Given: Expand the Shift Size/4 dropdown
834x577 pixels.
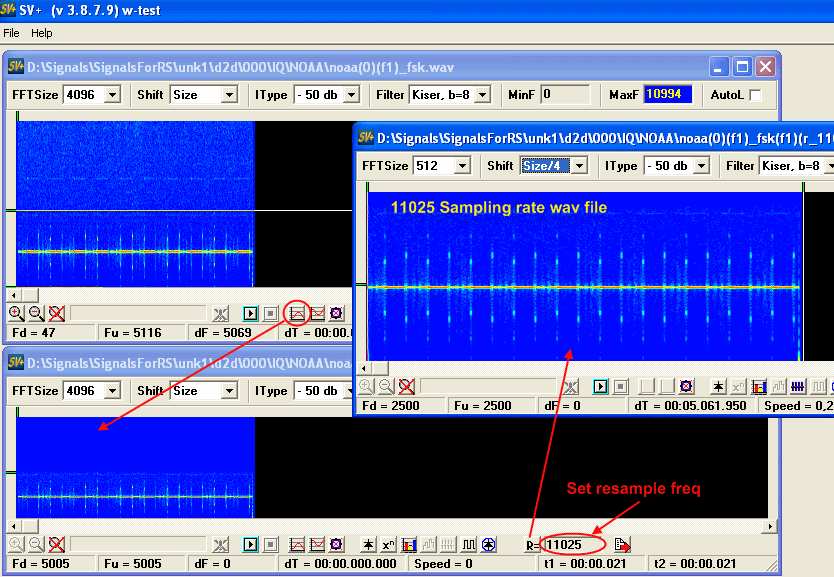Looking at the screenshot, I should pyautogui.click(x=579, y=166).
